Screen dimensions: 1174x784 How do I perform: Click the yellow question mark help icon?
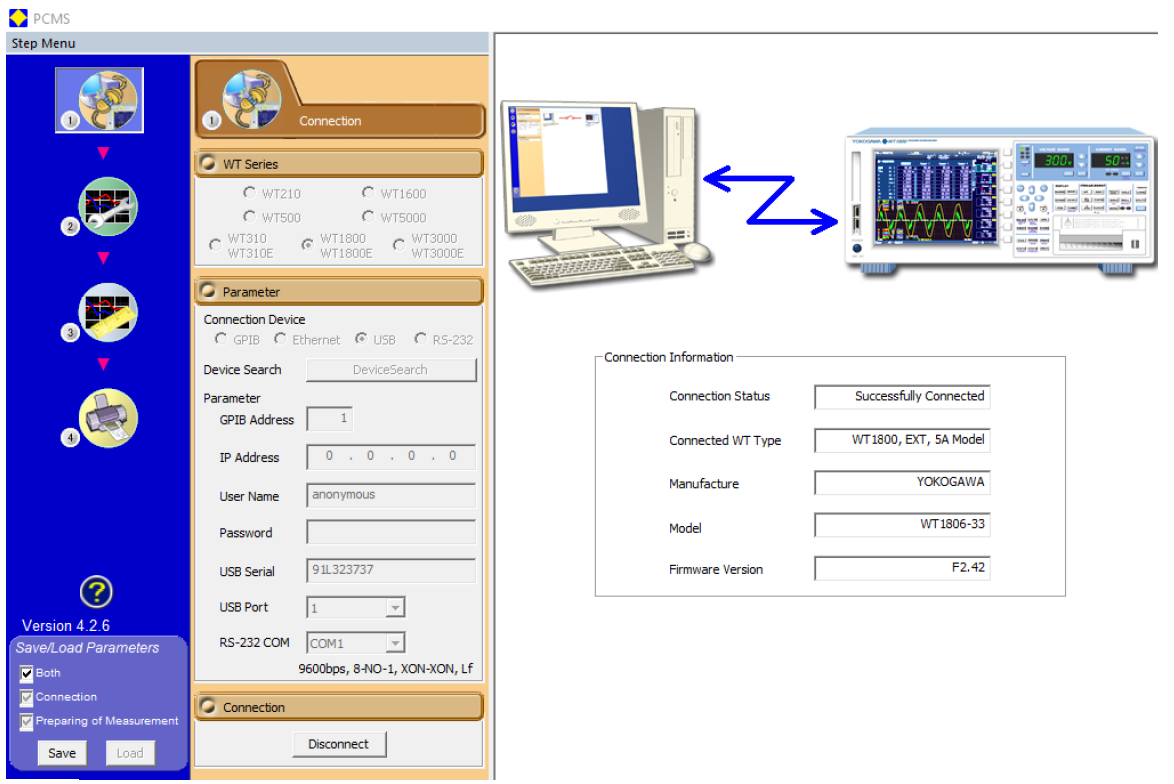click(x=96, y=592)
